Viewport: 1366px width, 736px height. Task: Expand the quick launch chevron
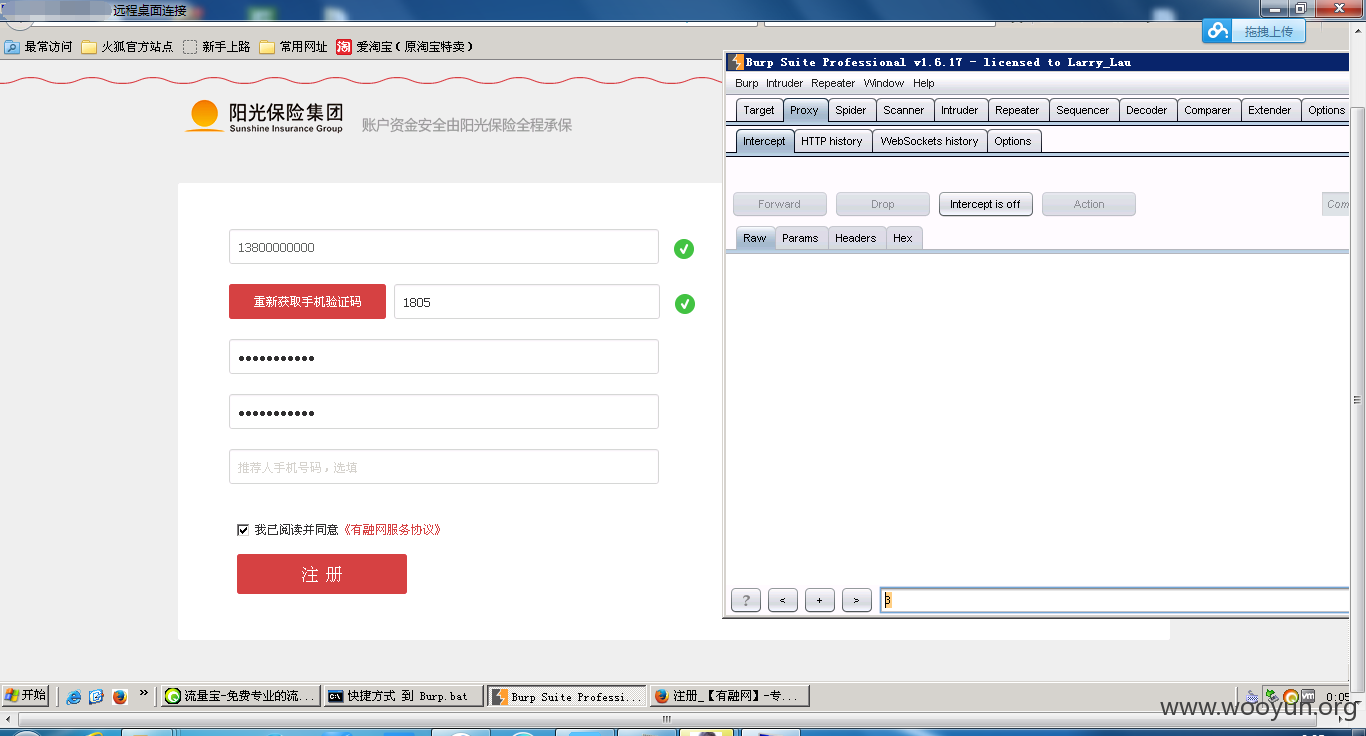pos(144,693)
